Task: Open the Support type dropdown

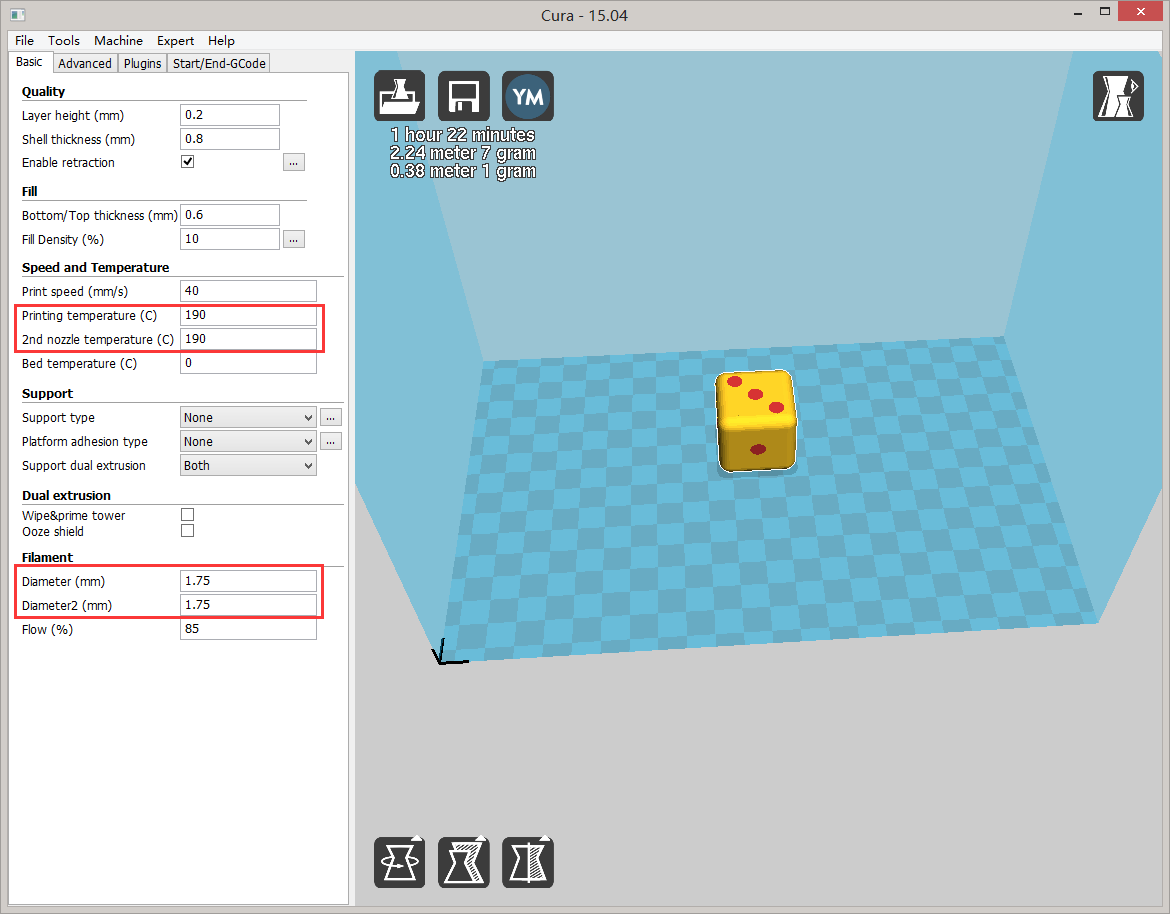Action: point(247,416)
